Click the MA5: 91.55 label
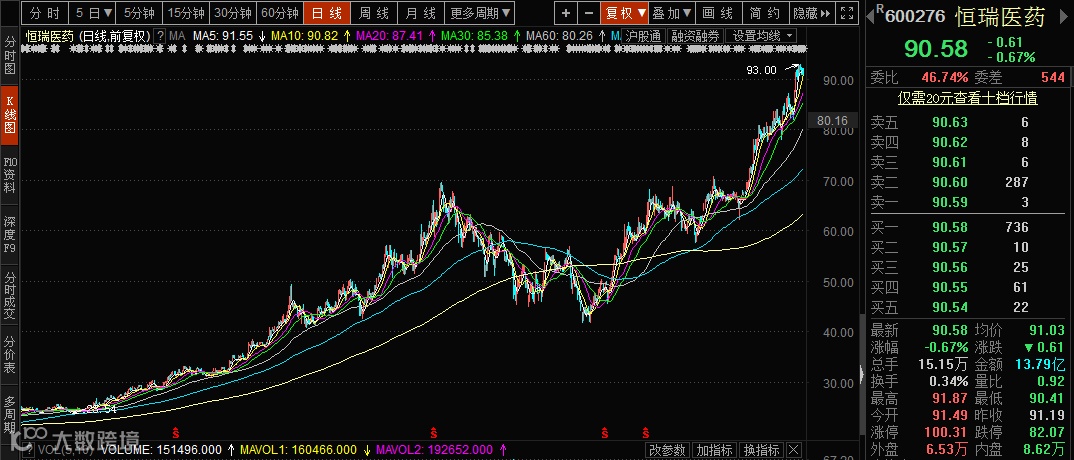 [x=223, y=36]
